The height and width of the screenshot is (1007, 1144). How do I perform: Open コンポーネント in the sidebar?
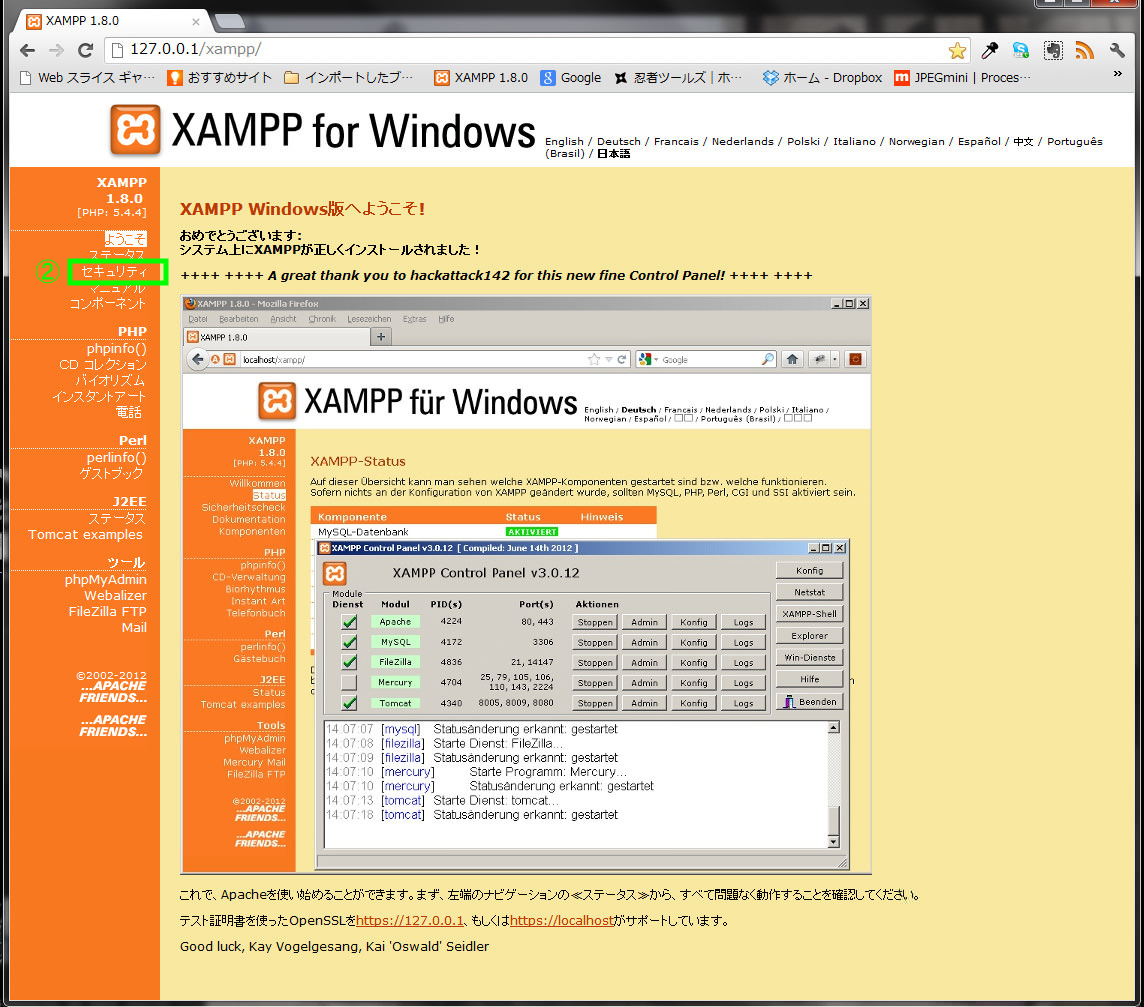point(108,304)
